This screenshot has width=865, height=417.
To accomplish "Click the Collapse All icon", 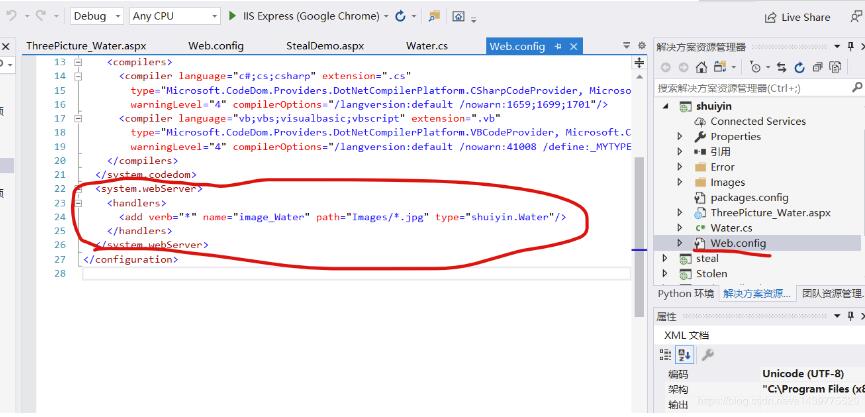I will click(x=818, y=67).
